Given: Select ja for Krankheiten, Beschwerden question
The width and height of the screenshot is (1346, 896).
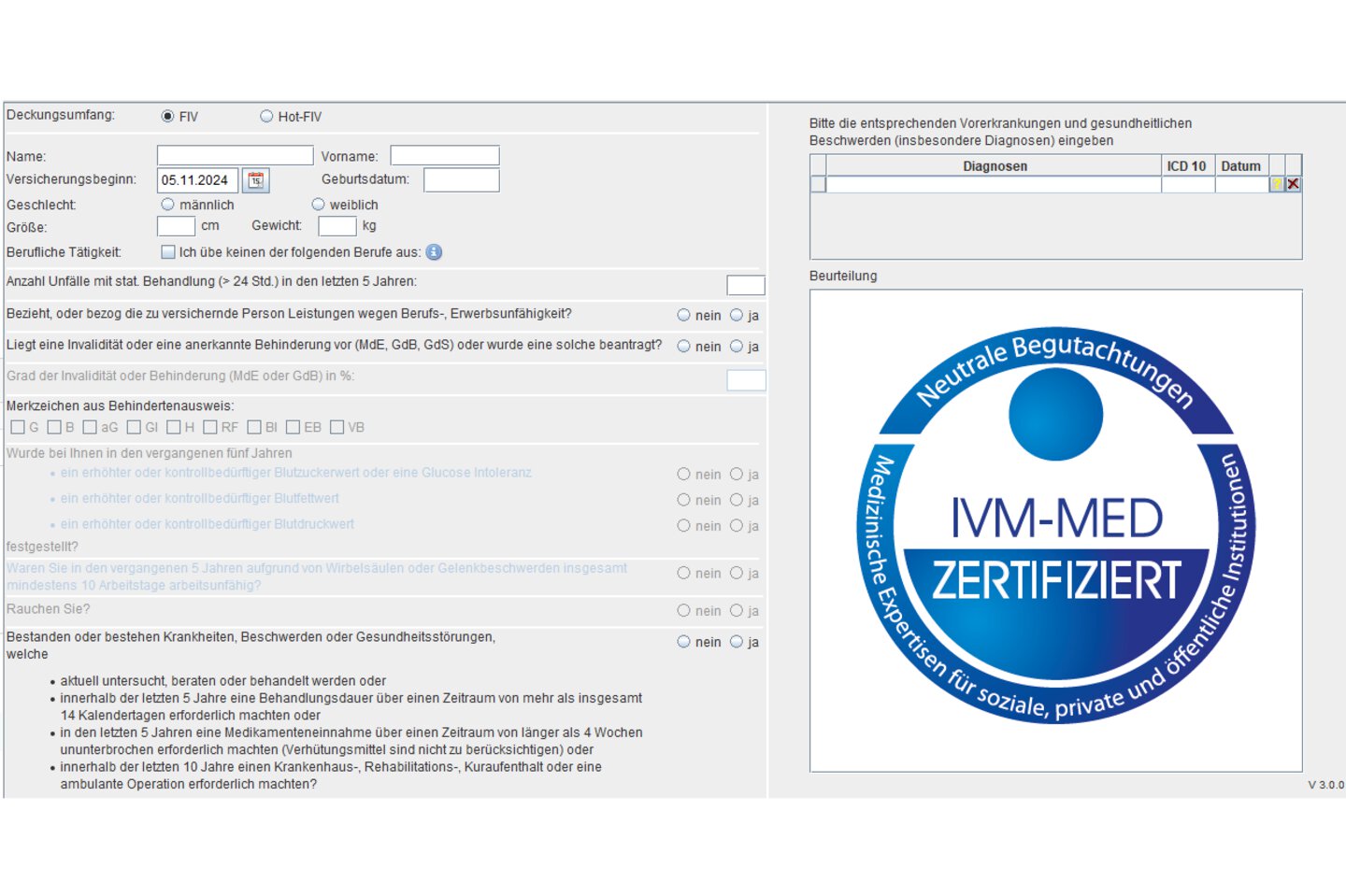Looking at the screenshot, I should (x=737, y=642).
